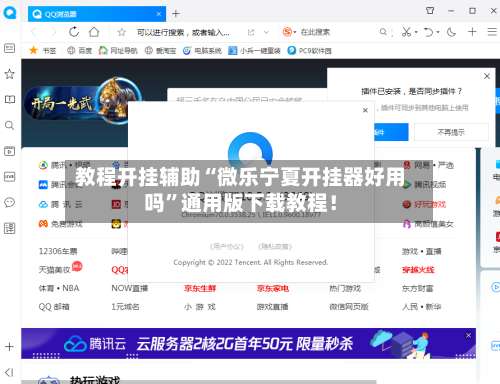Open the 电脑系统 bookmark
The width and height of the screenshot is (500, 384).
tap(202, 51)
